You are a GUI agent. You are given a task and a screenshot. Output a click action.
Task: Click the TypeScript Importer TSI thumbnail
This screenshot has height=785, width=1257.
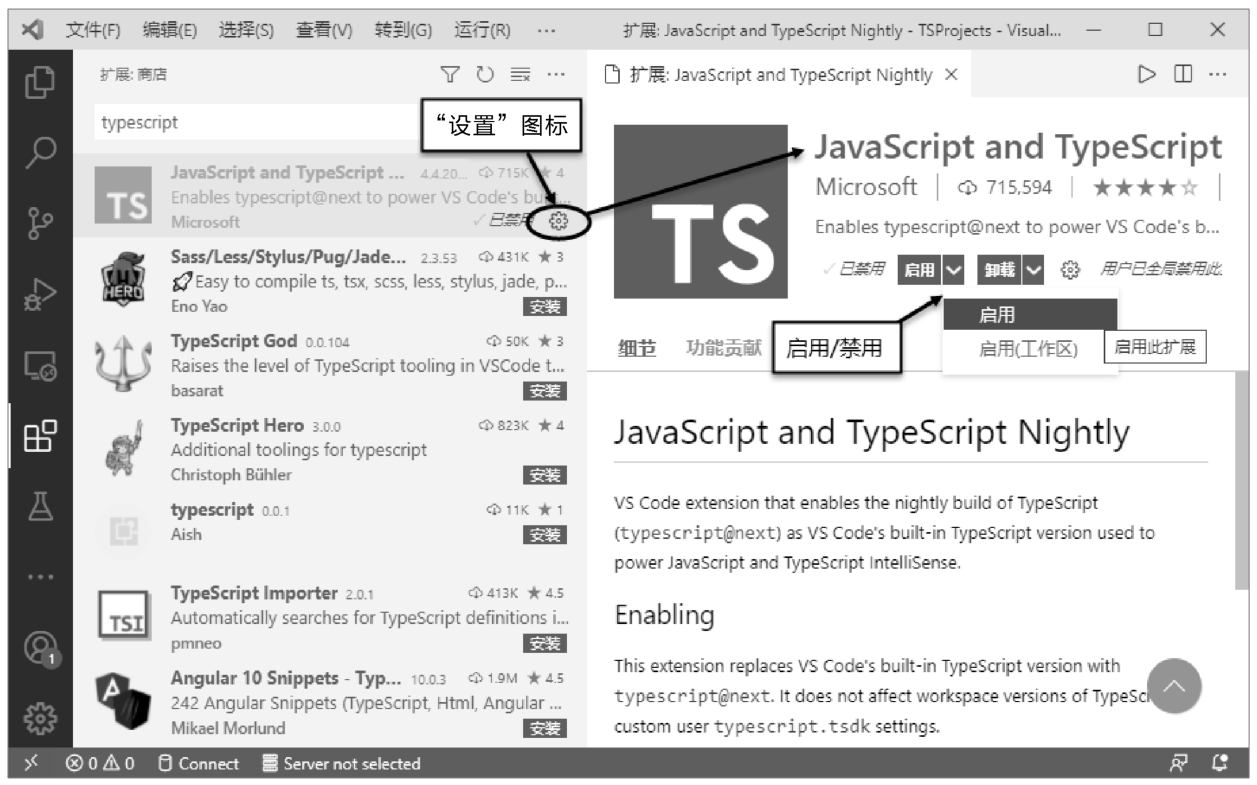coord(123,616)
